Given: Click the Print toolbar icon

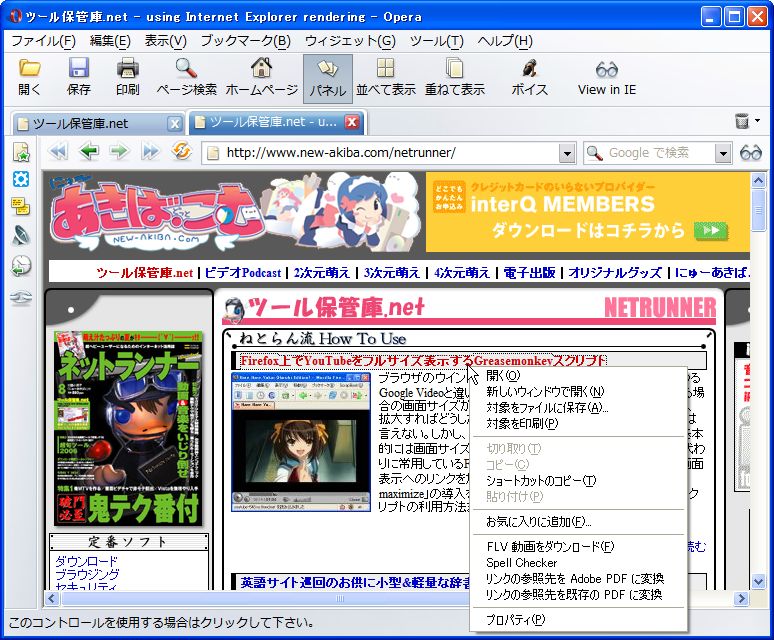Looking at the screenshot, I should tap(127, 68).
